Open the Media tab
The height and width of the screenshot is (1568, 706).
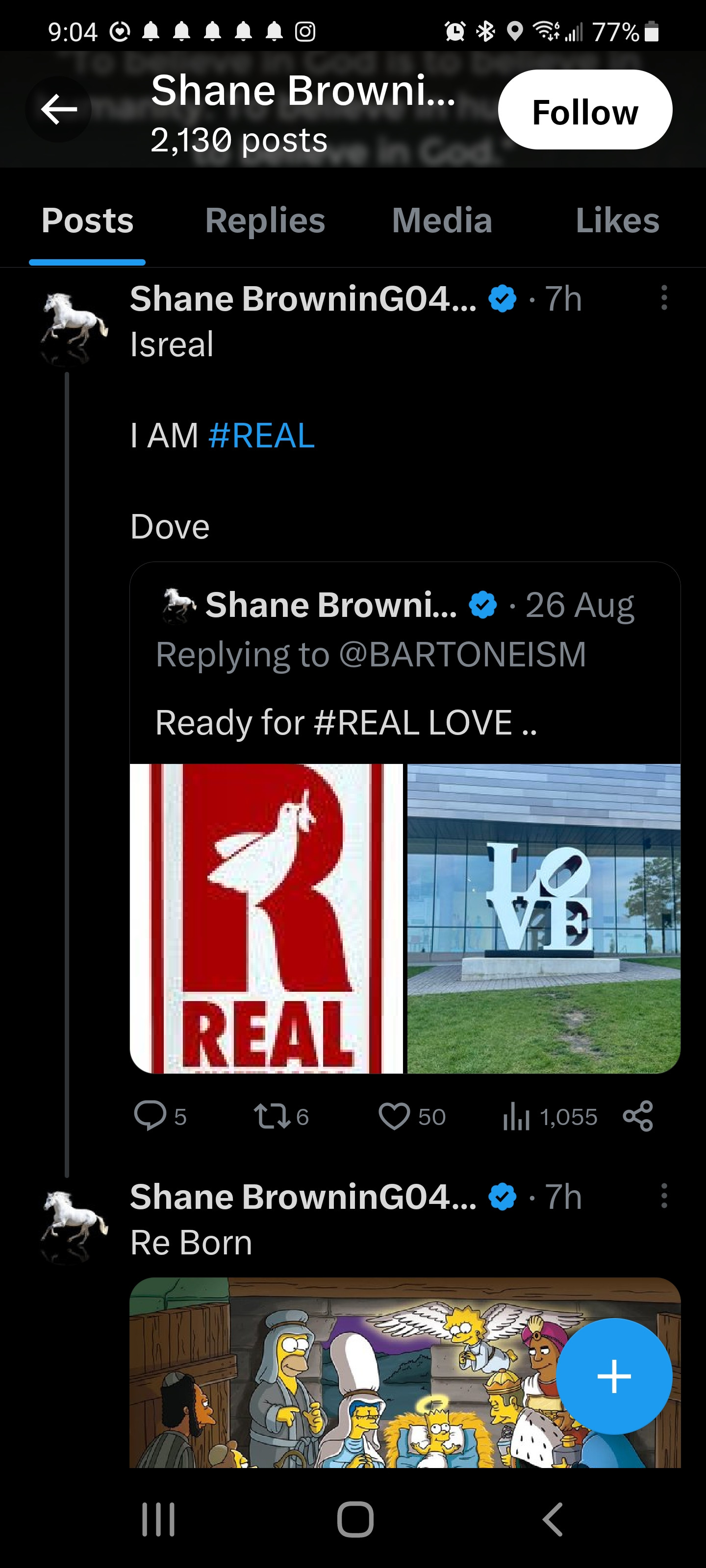pos(442,220)
